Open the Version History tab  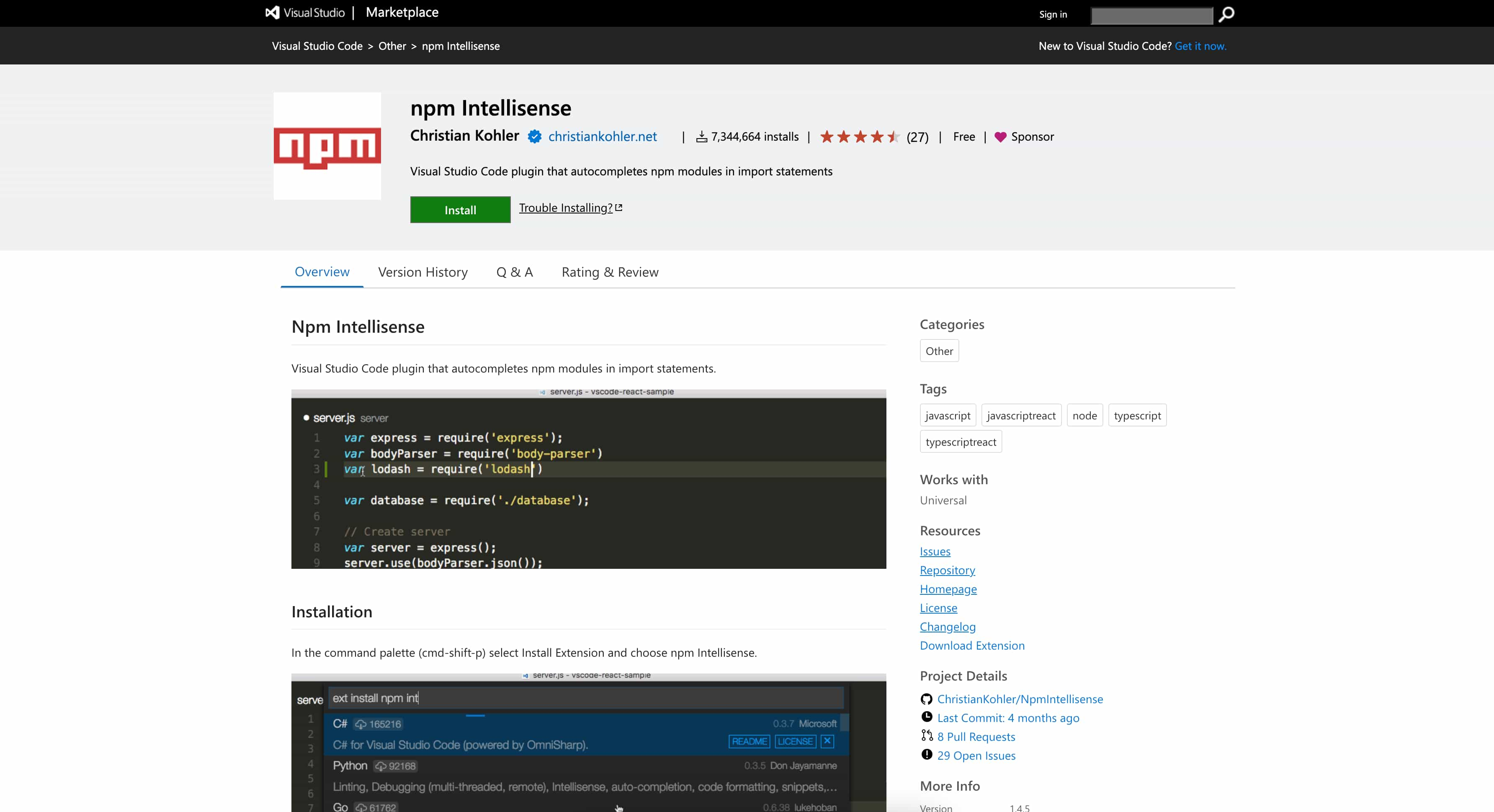(x=423, y=271)
